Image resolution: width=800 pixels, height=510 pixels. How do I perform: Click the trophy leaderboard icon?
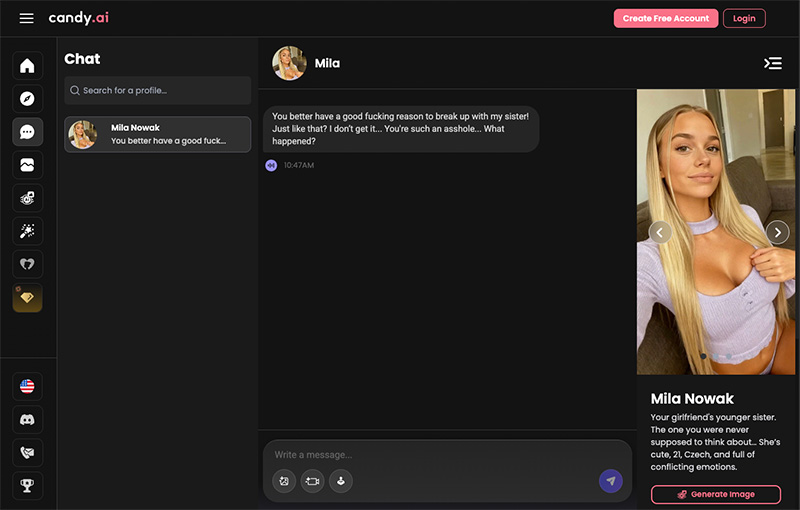tap(27, 485)
